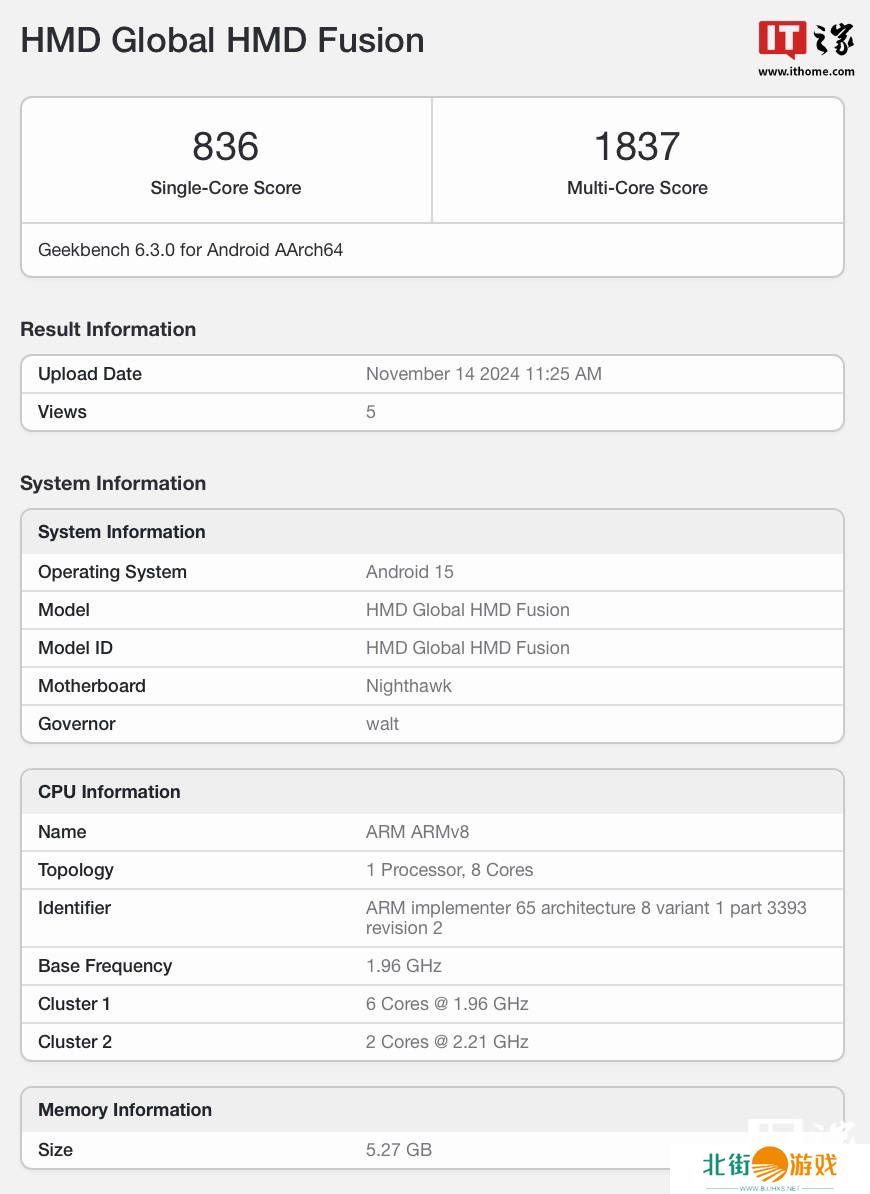This screenshot has height=1194, width=870.
Task: Click the Memory Information table header
Action: [125, 1110]
